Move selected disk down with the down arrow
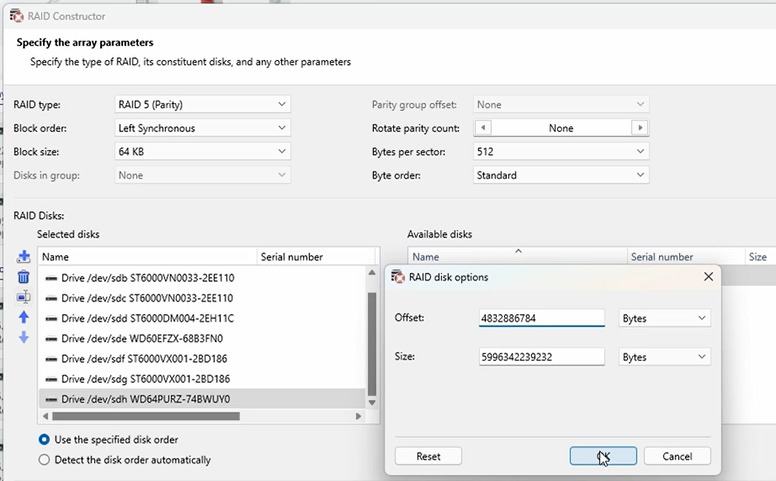Viewport: 776px width, 481px height. [x=23, y=337]
